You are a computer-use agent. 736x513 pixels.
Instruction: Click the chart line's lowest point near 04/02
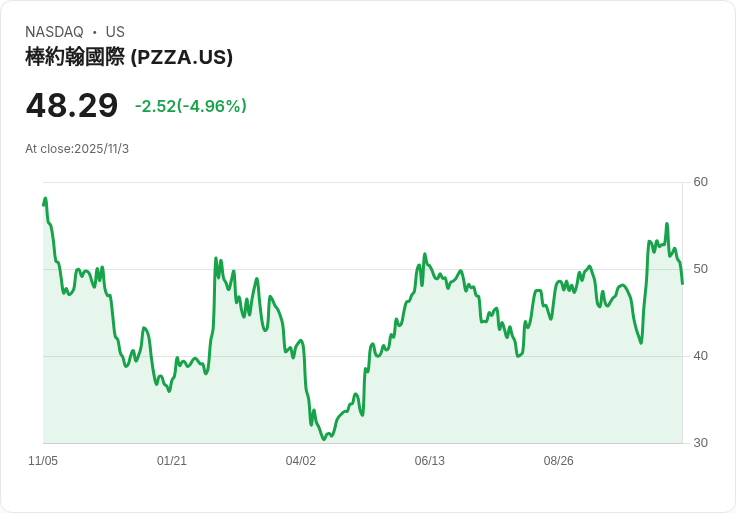tap(324, 438)
